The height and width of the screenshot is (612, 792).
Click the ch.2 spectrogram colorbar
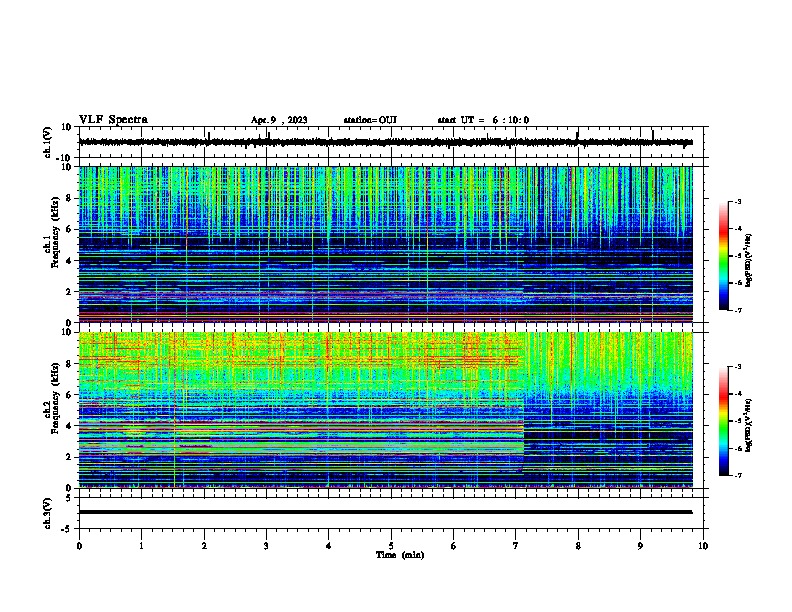tap(723, 421)
